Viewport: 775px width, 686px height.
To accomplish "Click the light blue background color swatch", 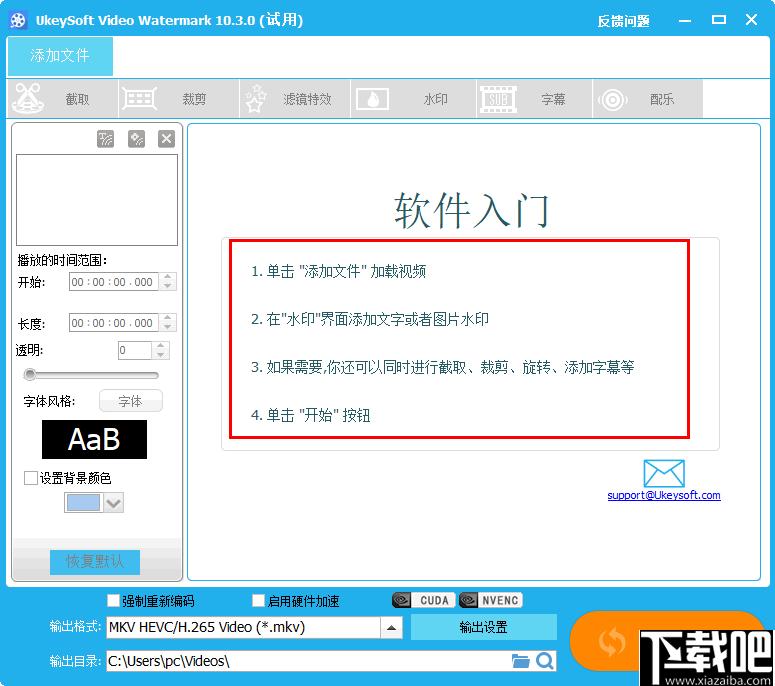I will 83,503.
